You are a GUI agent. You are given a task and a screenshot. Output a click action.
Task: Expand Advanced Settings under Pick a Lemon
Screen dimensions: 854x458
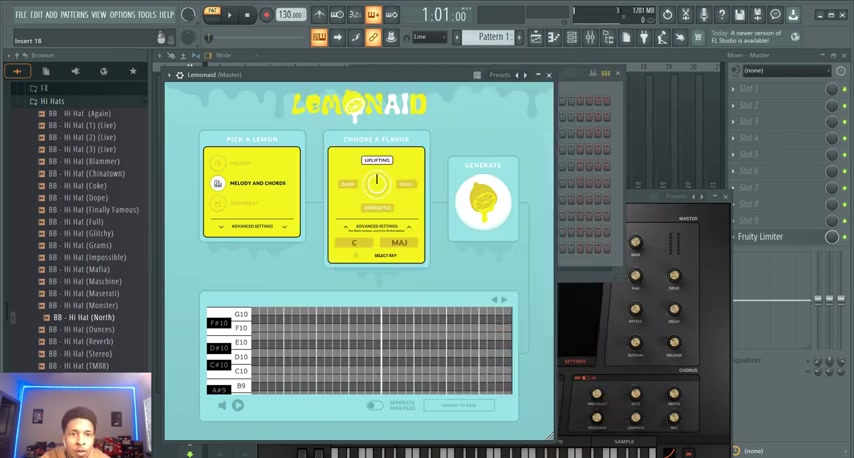[x=252, y=226]
